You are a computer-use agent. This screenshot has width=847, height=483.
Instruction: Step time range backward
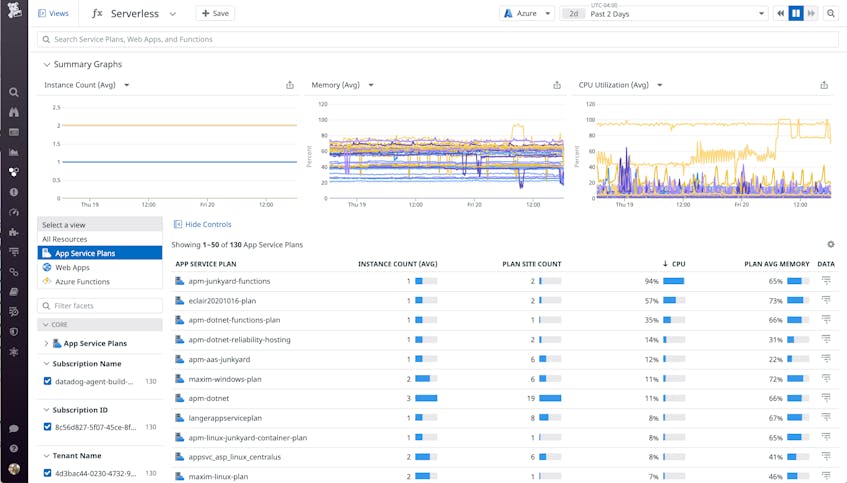point(781,14)
